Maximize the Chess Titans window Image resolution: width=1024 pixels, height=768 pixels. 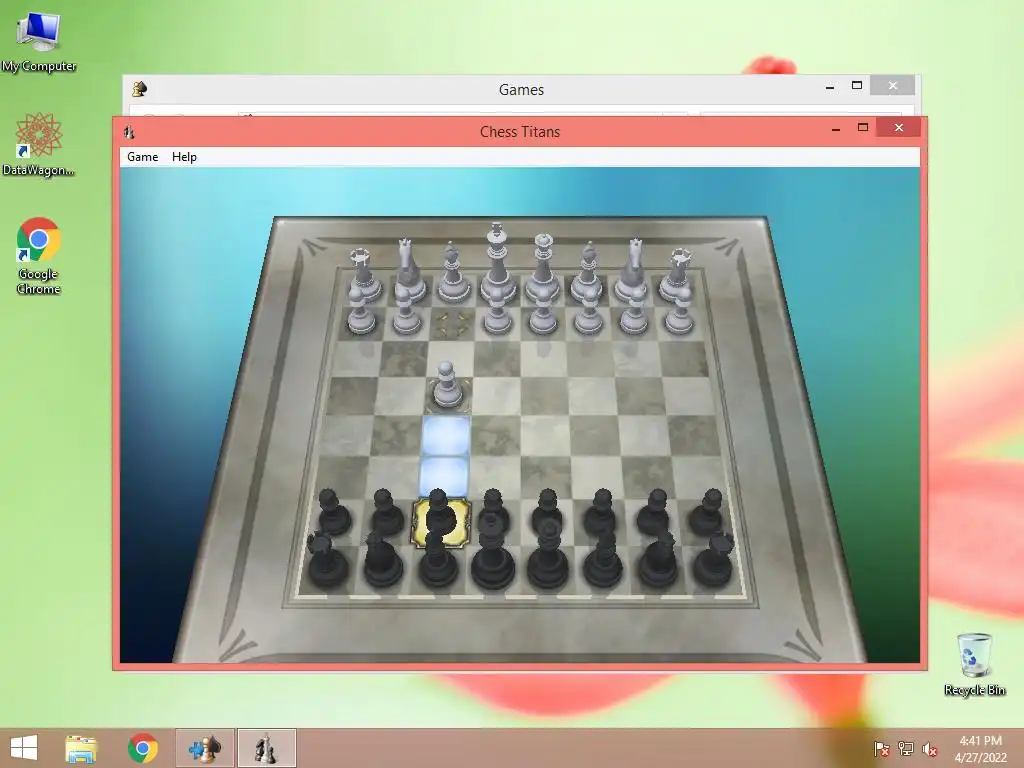863,127
